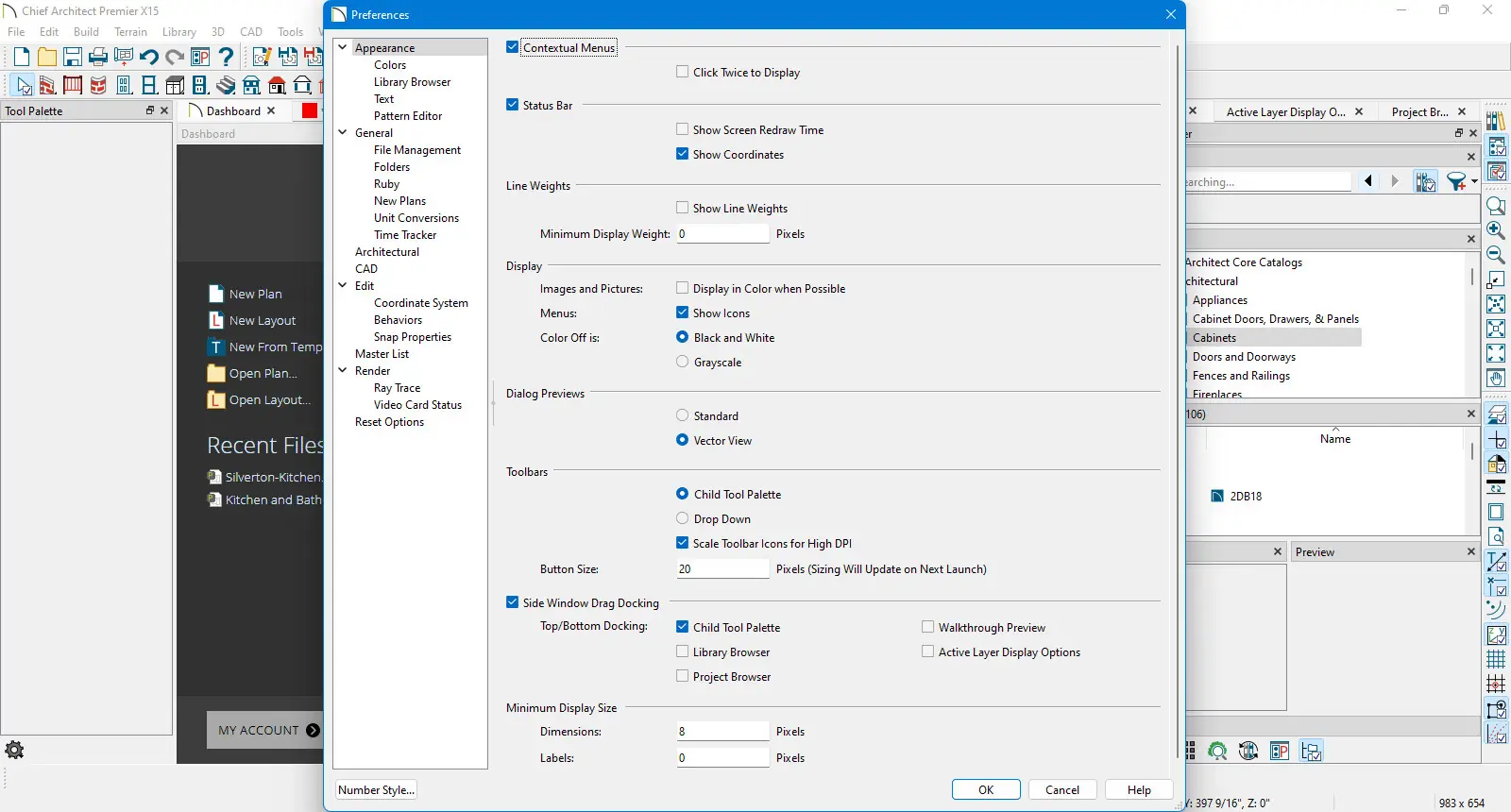Click the Help button in Preferences
This screenshot has height=812, width=1511.
tap(1139, 790)
